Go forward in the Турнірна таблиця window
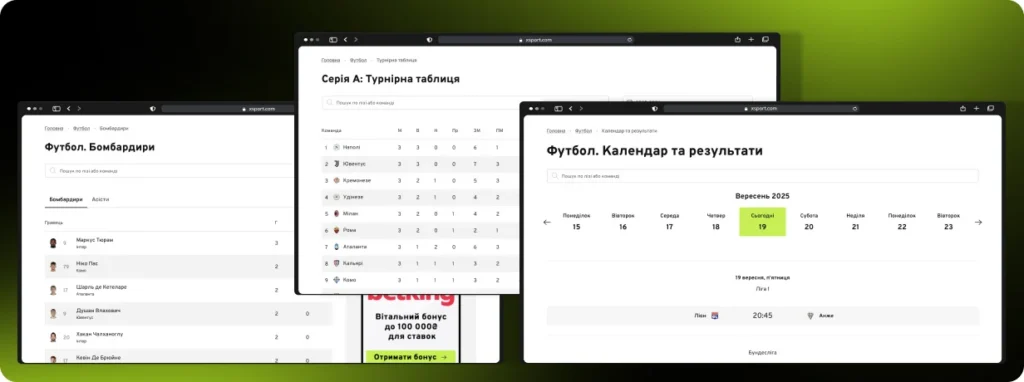Image resolution: width=1024 pixels, height=382 pixels. click(x=355, y=40)
